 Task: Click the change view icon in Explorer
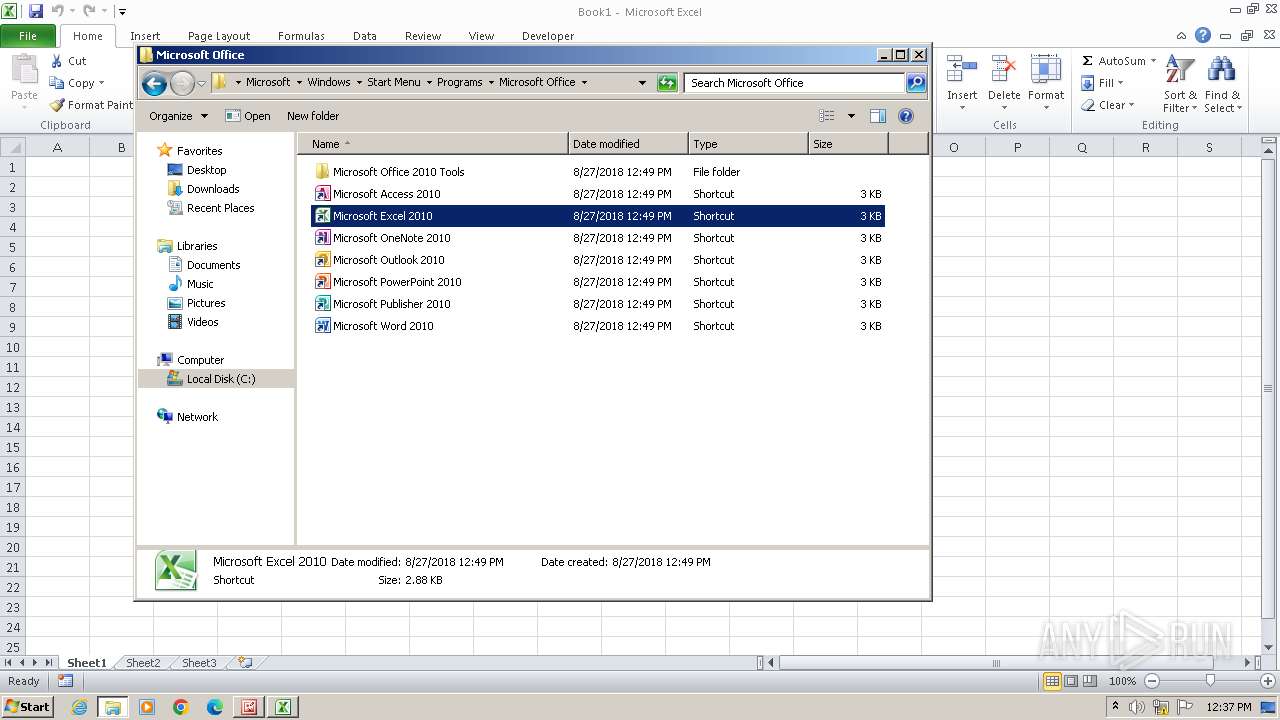(827, 116)
